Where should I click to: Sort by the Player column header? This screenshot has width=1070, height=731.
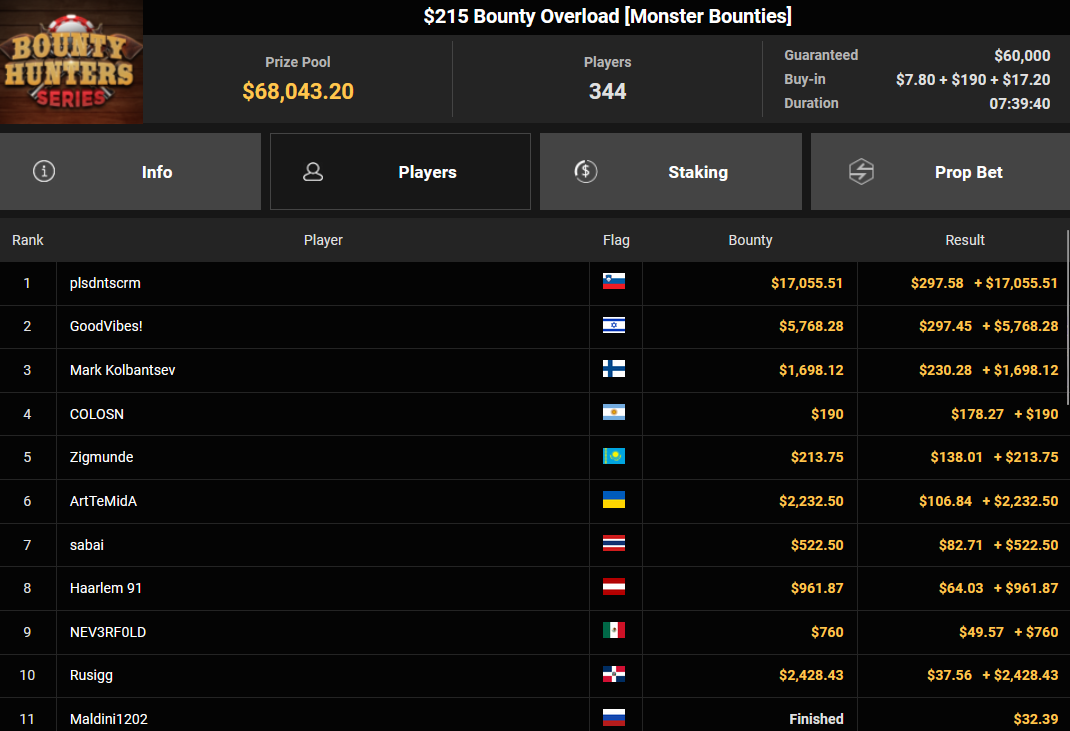pyautogui.click(x=323, y=240)
